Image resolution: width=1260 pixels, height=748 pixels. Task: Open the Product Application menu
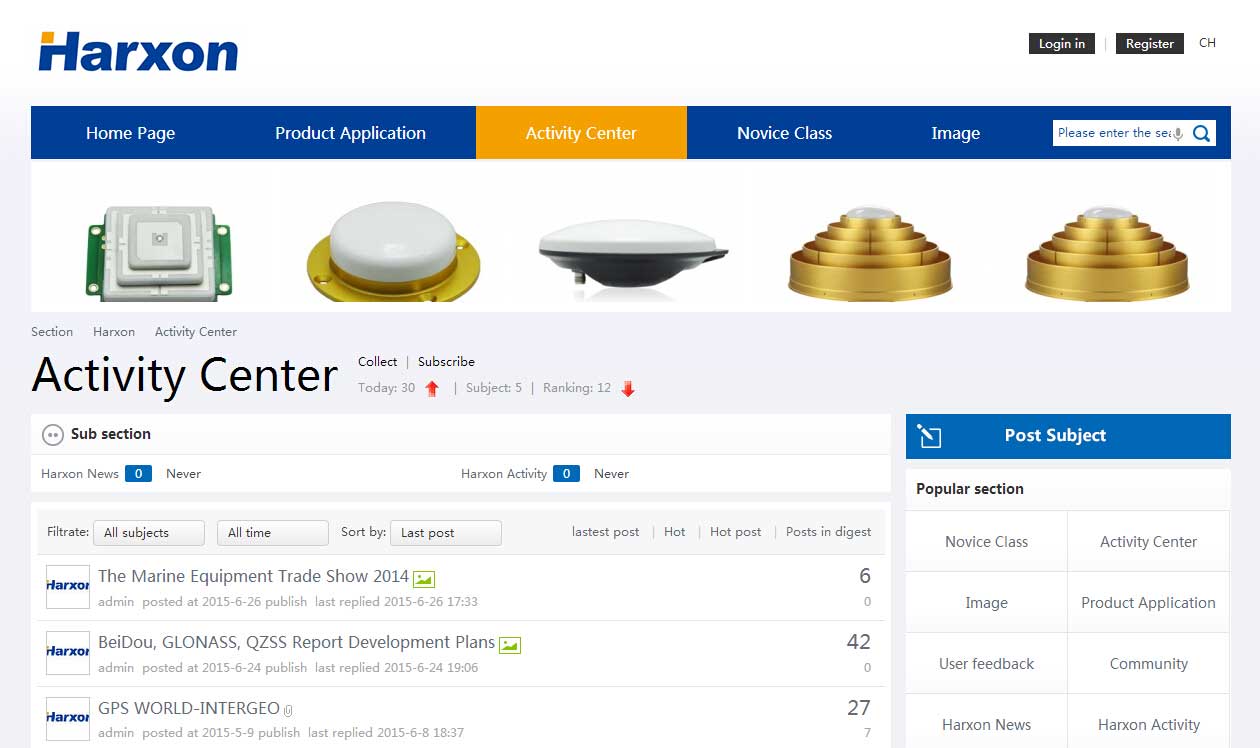(350, 133)
